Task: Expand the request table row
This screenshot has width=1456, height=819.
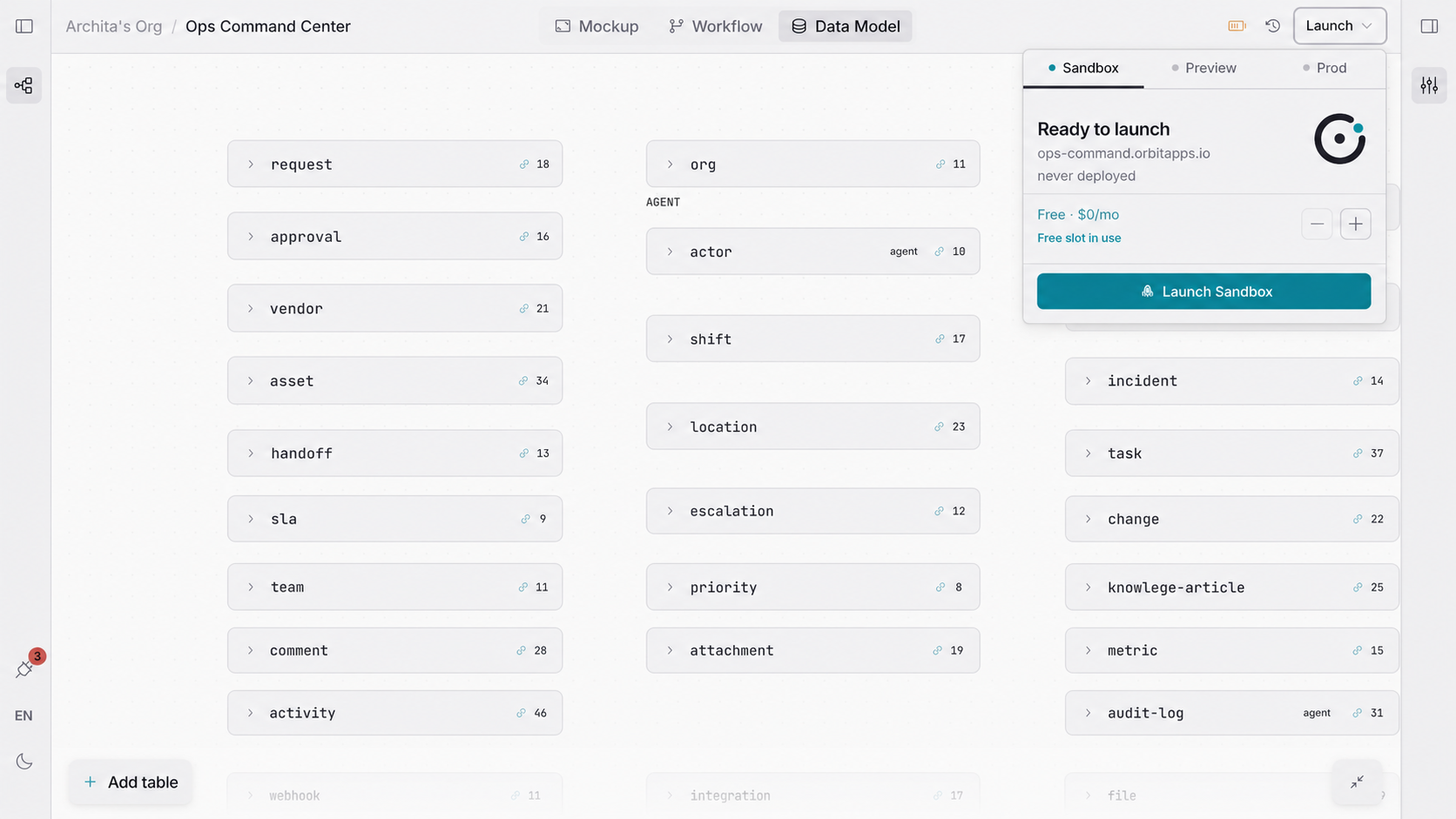Action: click(x=394, y=164)
